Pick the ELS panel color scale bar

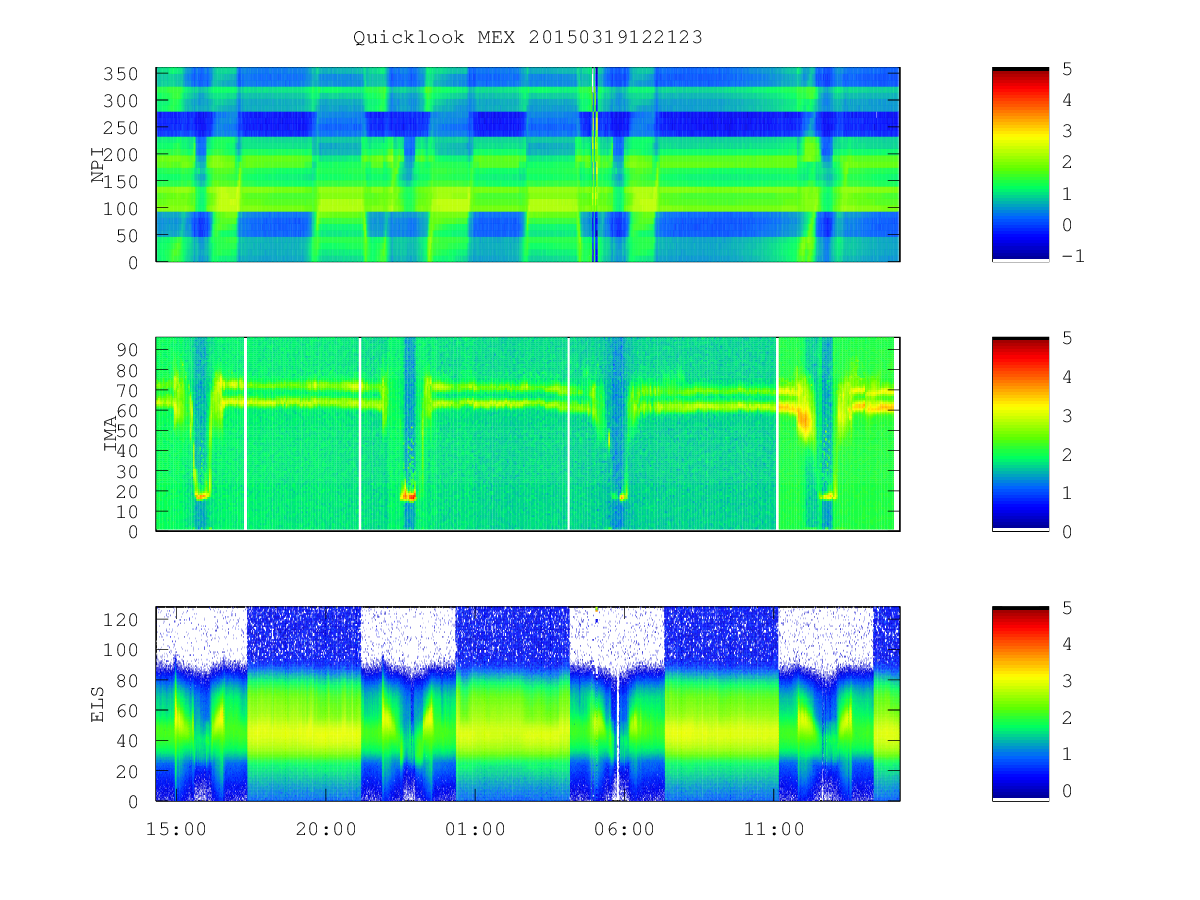point(1020,704)
